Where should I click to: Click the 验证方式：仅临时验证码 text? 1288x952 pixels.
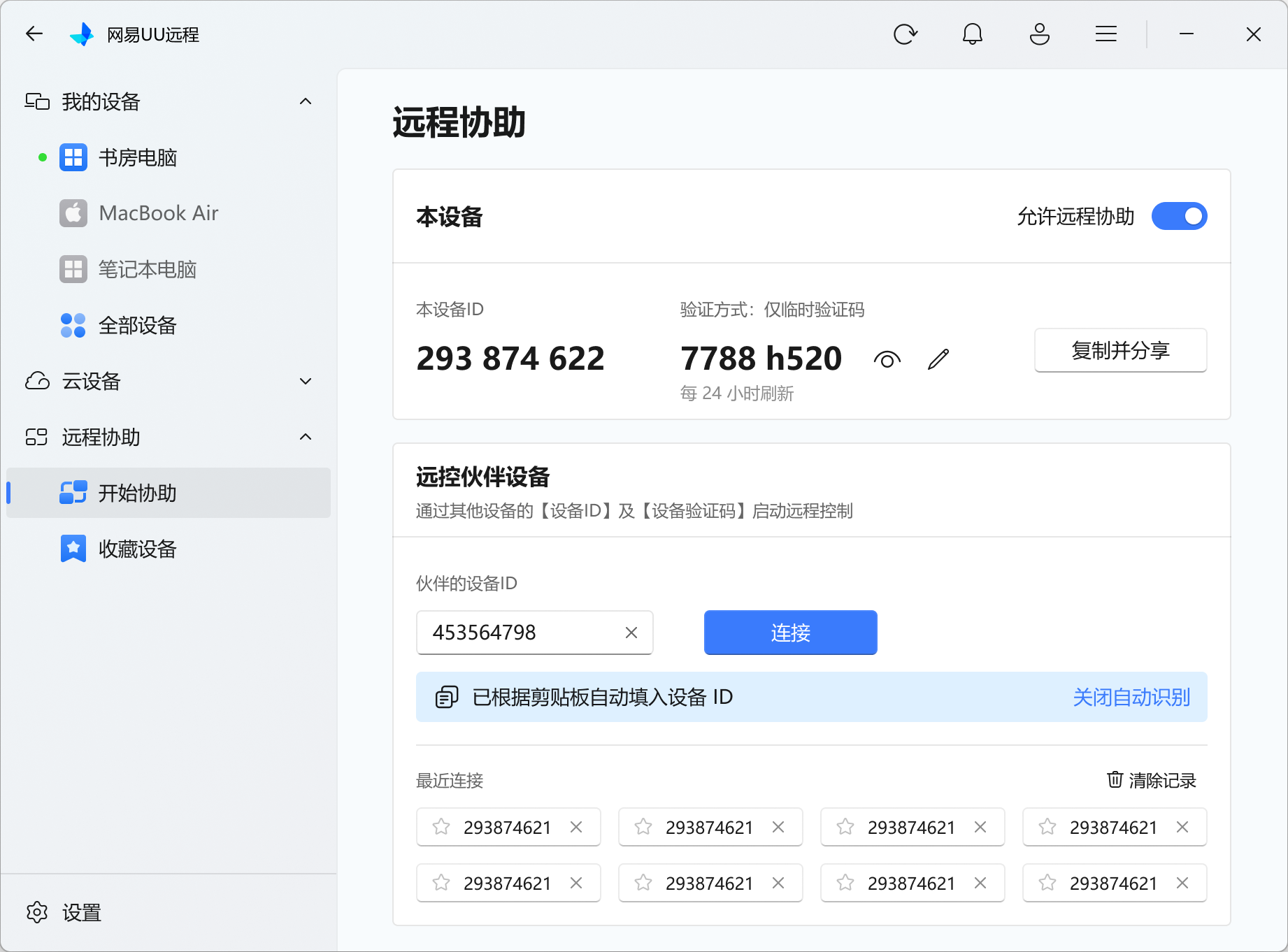pyautogui.click(x=772, y=310)
